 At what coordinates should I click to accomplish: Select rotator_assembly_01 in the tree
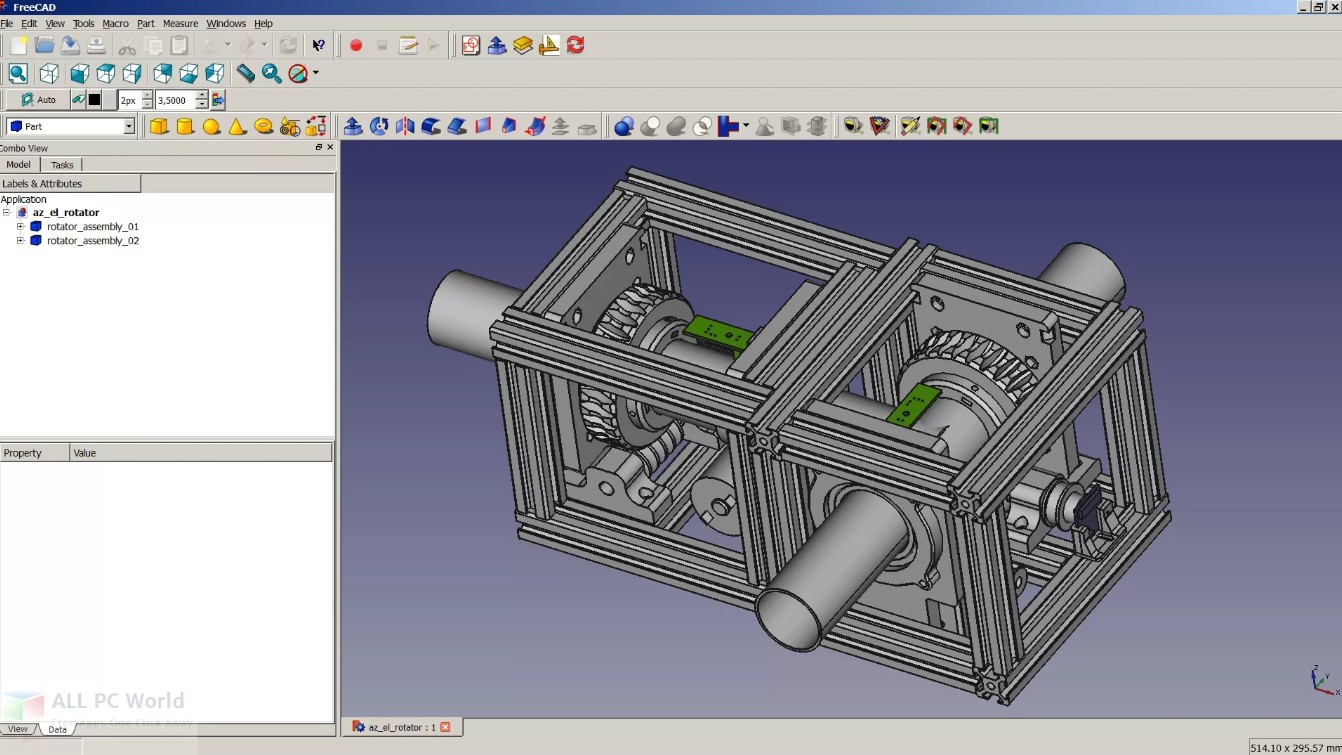[92, 227]
